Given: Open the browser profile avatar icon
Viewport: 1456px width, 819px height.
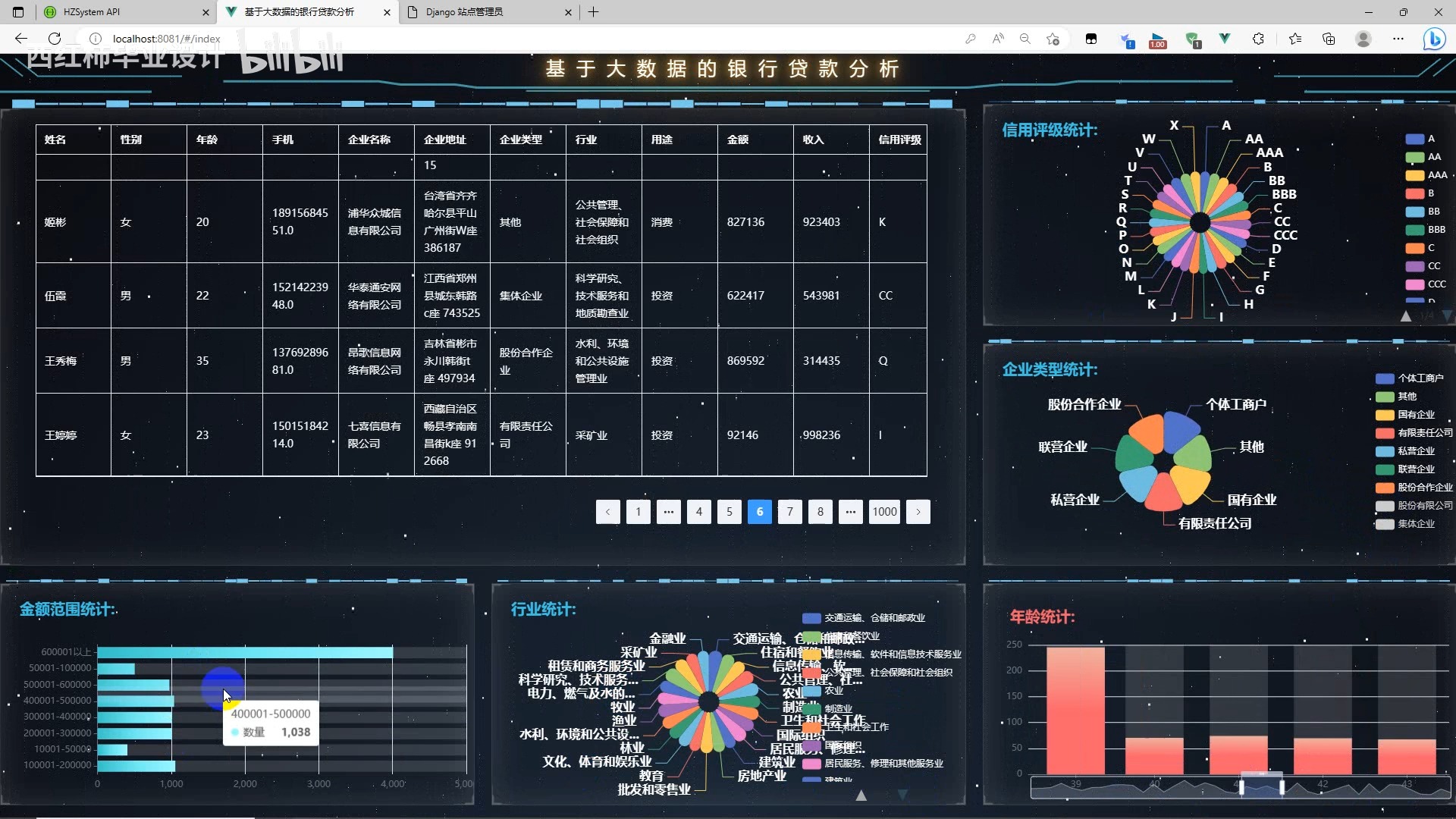Looking at the screenshot, I should tap(1363, 39).
